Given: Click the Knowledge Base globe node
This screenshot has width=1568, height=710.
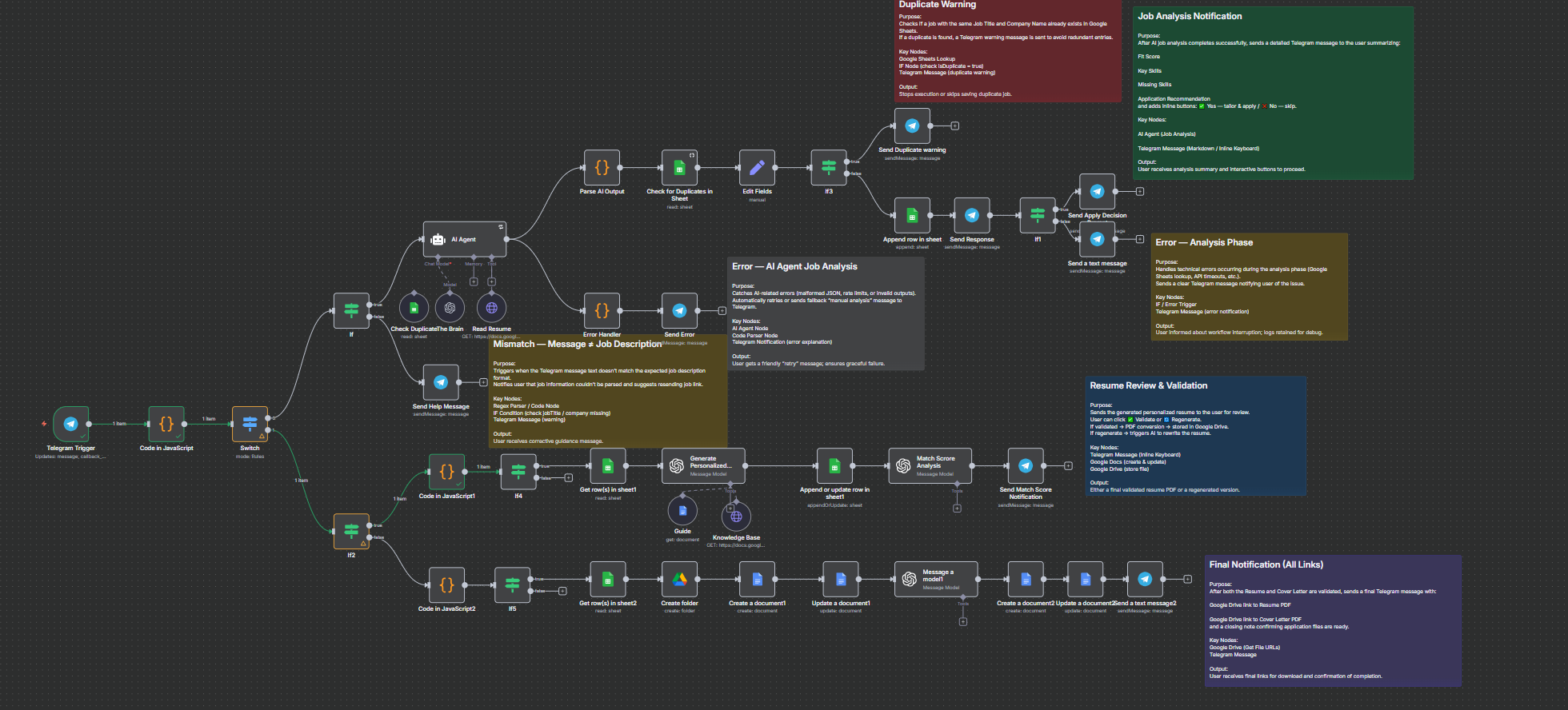Looking at the screenshot, I should click(736, 517).
